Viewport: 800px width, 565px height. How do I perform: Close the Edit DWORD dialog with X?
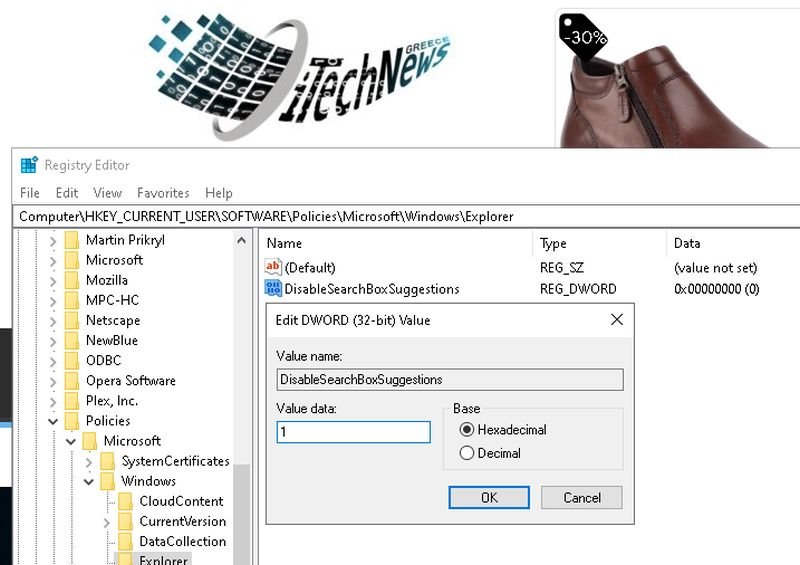[616, 320]
